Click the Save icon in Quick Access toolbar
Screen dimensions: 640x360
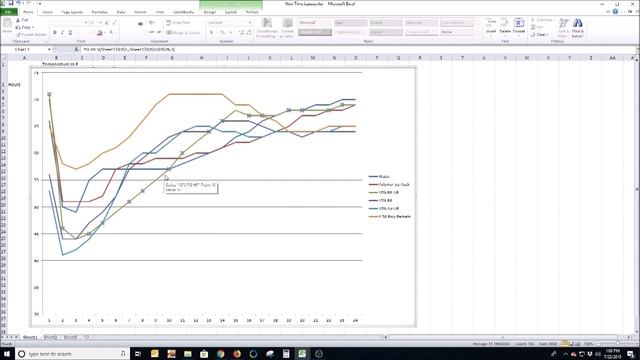coord(11,3)
